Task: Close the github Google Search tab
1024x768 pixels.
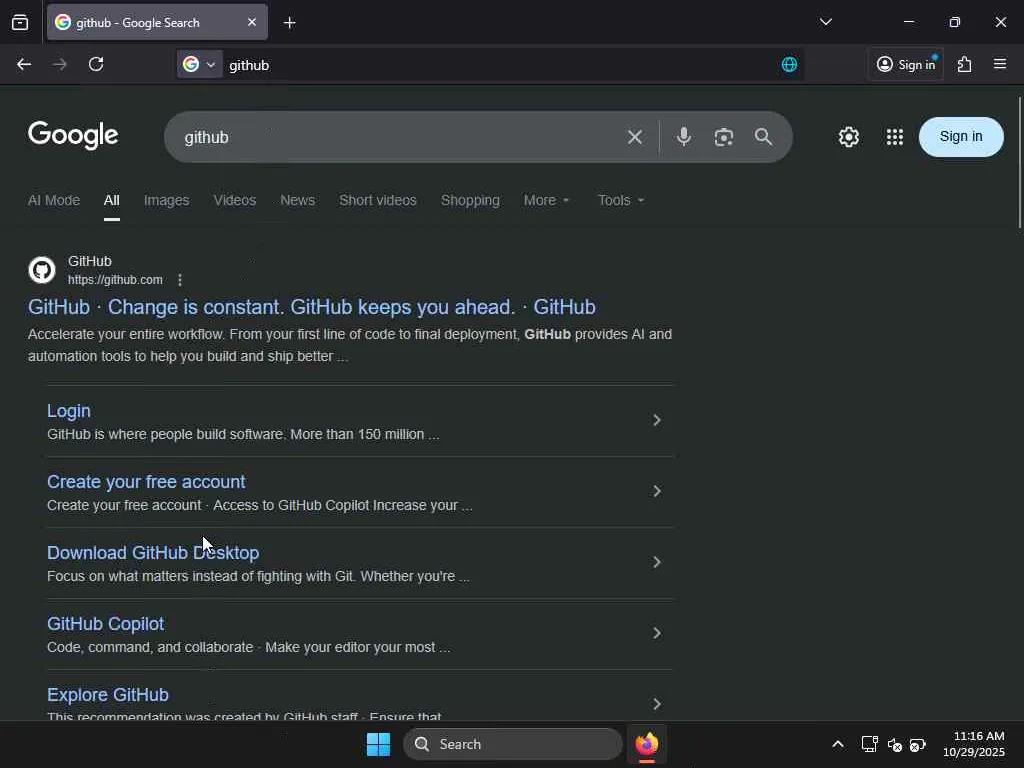Action: 252,22
